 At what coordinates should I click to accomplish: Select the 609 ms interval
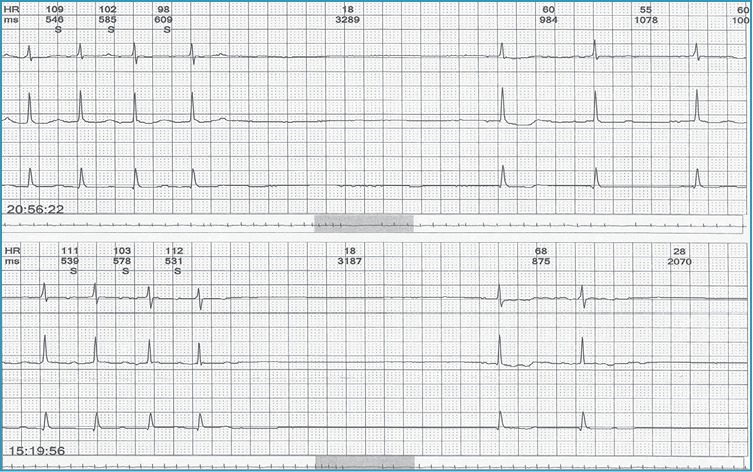point(163,20)
